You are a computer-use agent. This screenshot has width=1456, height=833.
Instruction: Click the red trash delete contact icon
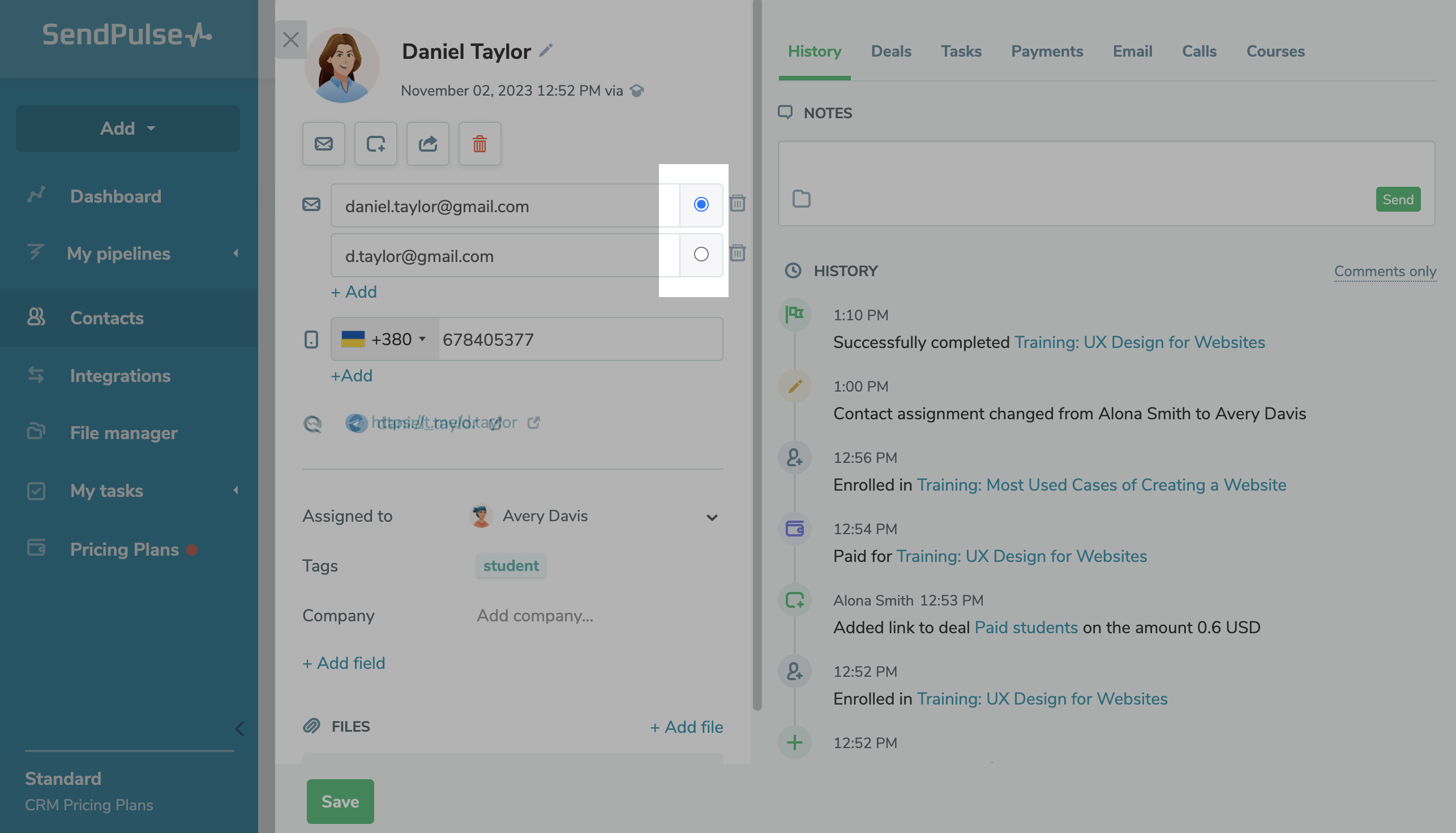[x=479, y=144]
